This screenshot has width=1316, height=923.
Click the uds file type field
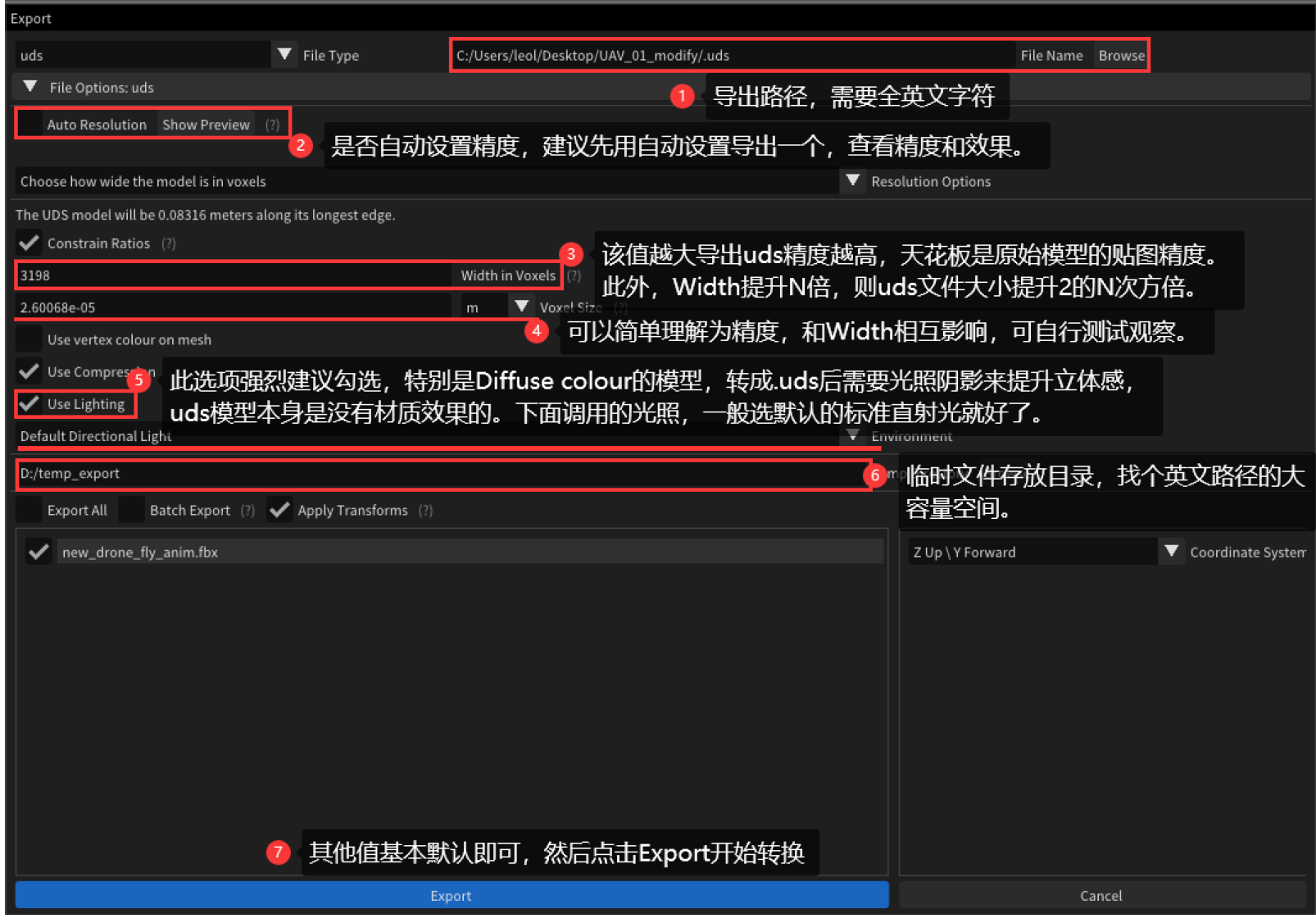point(143,55)
